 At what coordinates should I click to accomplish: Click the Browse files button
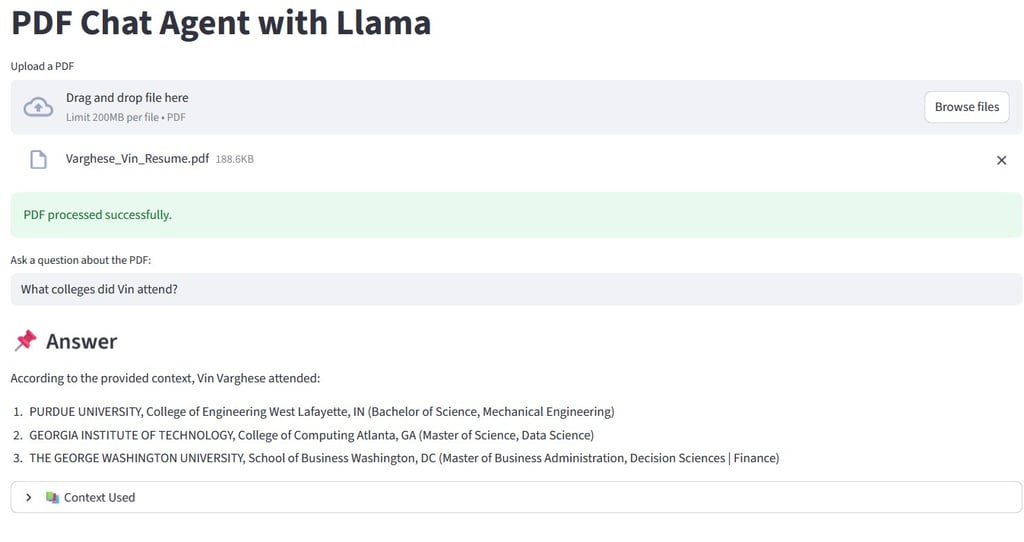pyautogui.click(x=967, y=107)
